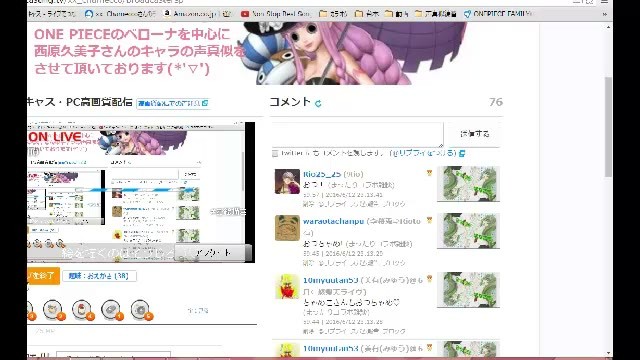Click the orange end-broadcast button
This screenshot has height=360, width=640.
click(43, 276)
